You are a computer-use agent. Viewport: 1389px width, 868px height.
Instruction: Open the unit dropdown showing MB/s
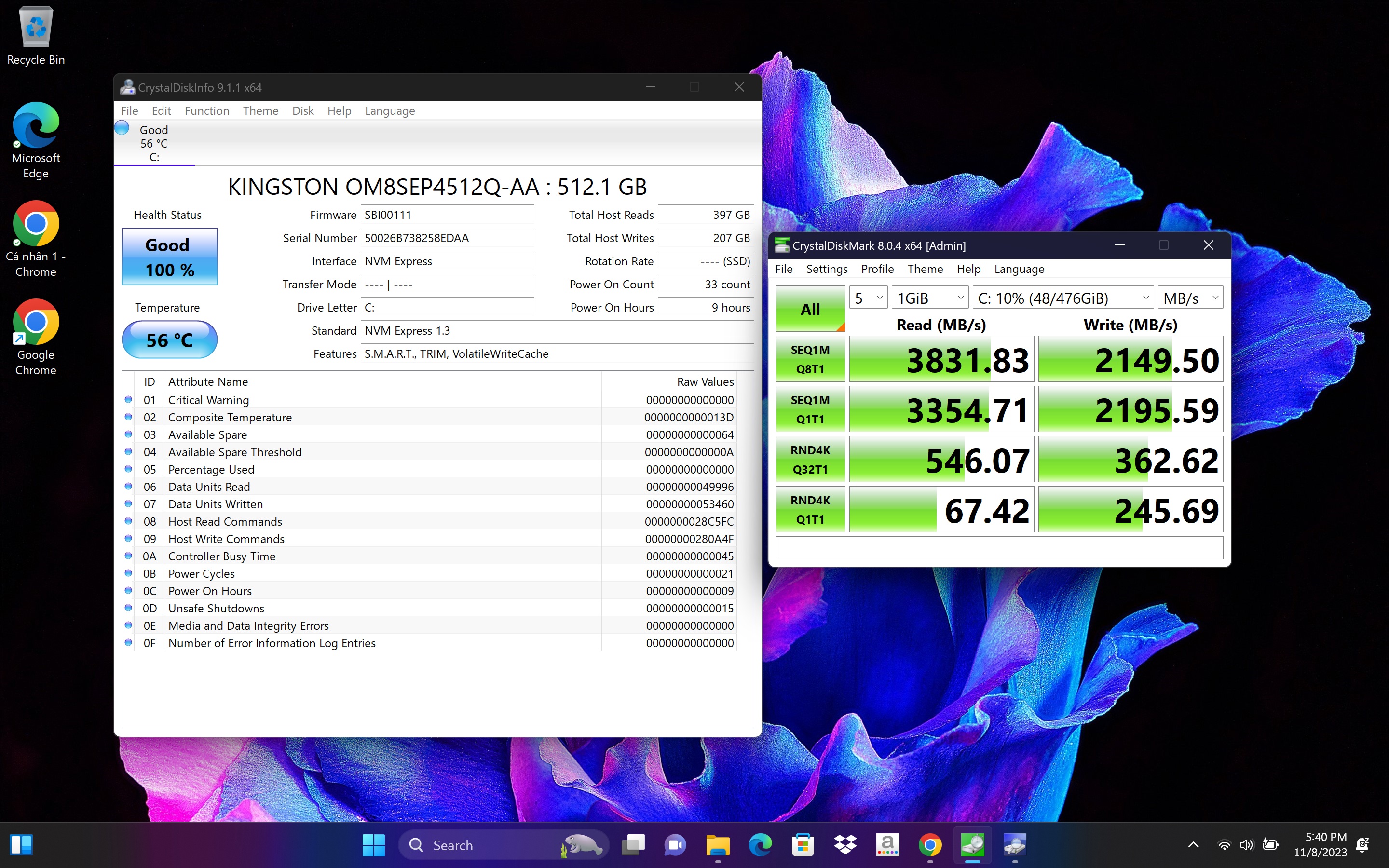1190,298
